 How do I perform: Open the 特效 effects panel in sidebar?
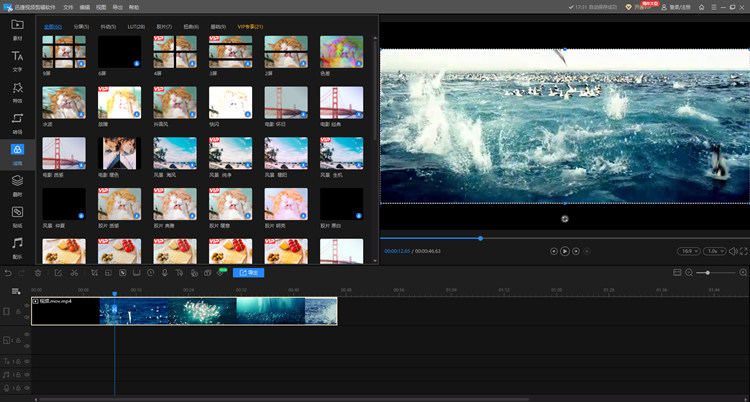pyautogui.click(x=17, y=92)
